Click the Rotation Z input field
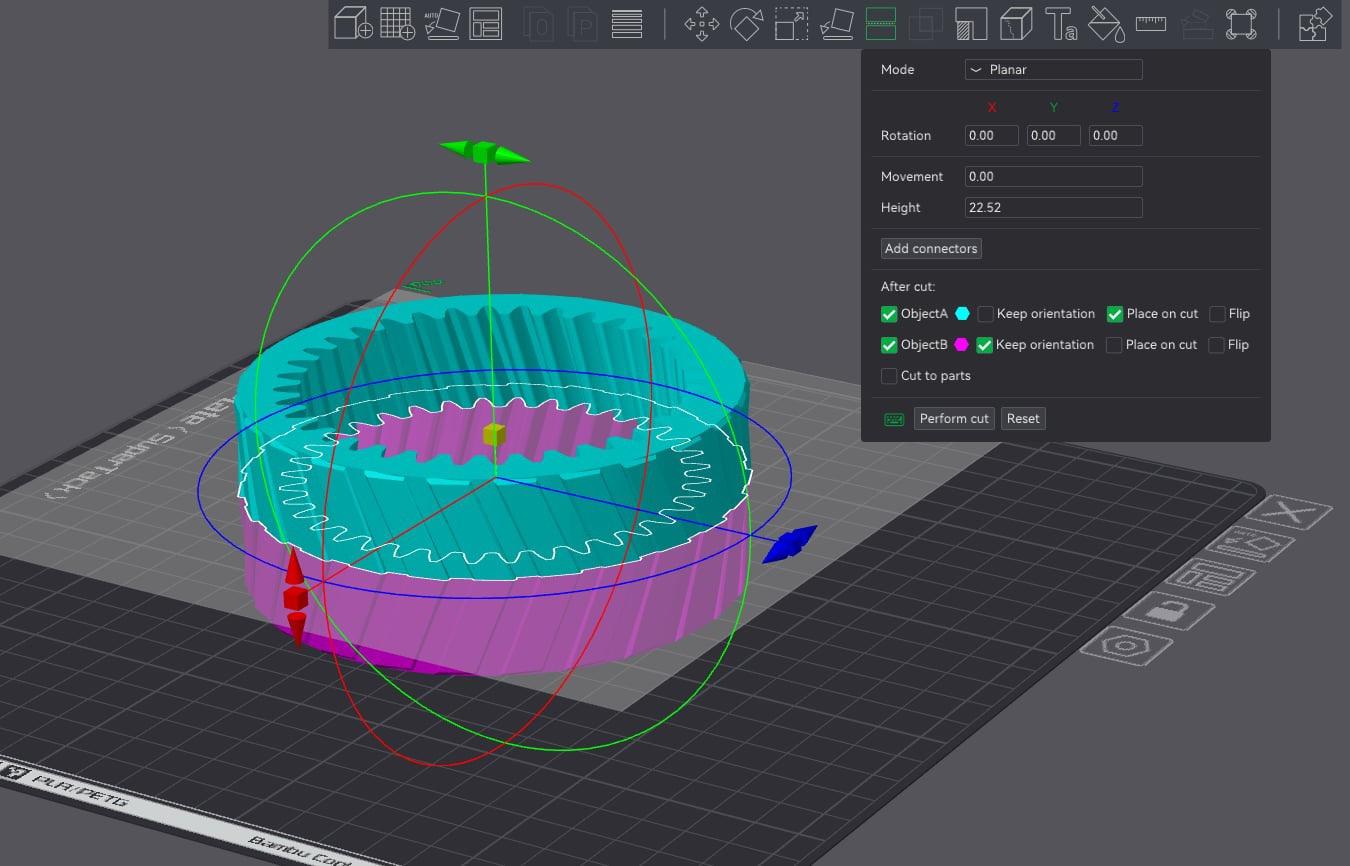Screen dimensions: 1350x866 (x=1116, y=136)
